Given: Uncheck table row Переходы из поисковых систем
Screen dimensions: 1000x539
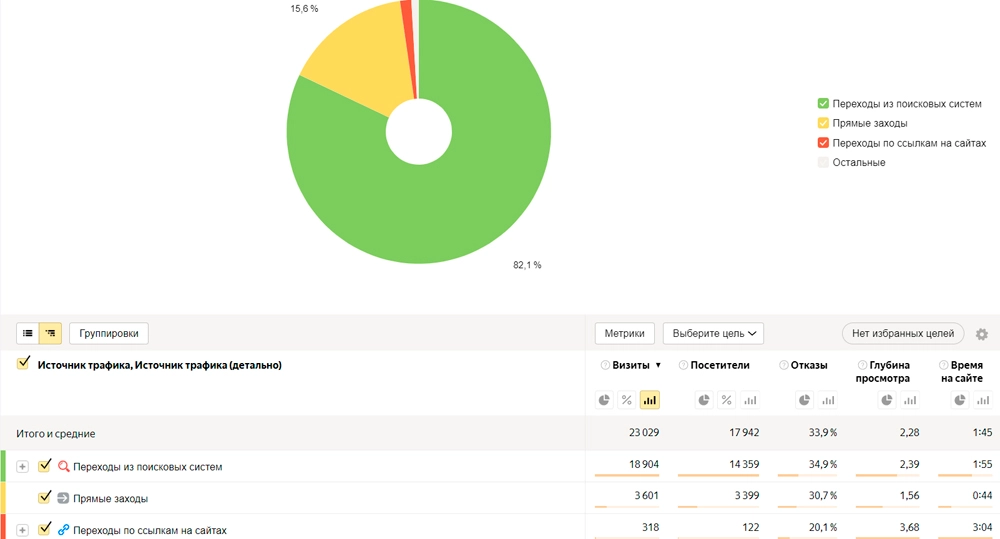Looking at the screenshot, I should pyautogui.click(x=44, y=466).
